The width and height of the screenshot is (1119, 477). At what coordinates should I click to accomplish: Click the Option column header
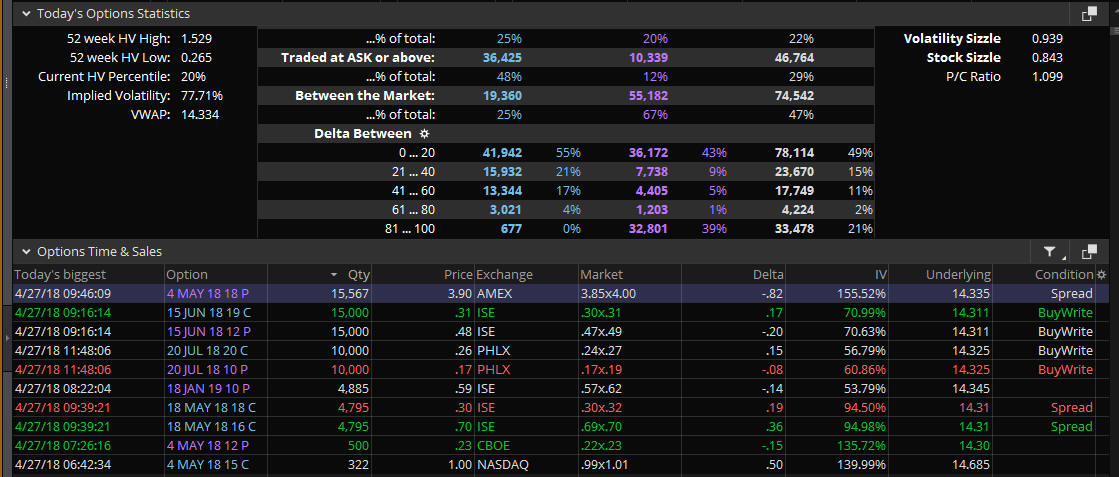click(x=187, y=274)
